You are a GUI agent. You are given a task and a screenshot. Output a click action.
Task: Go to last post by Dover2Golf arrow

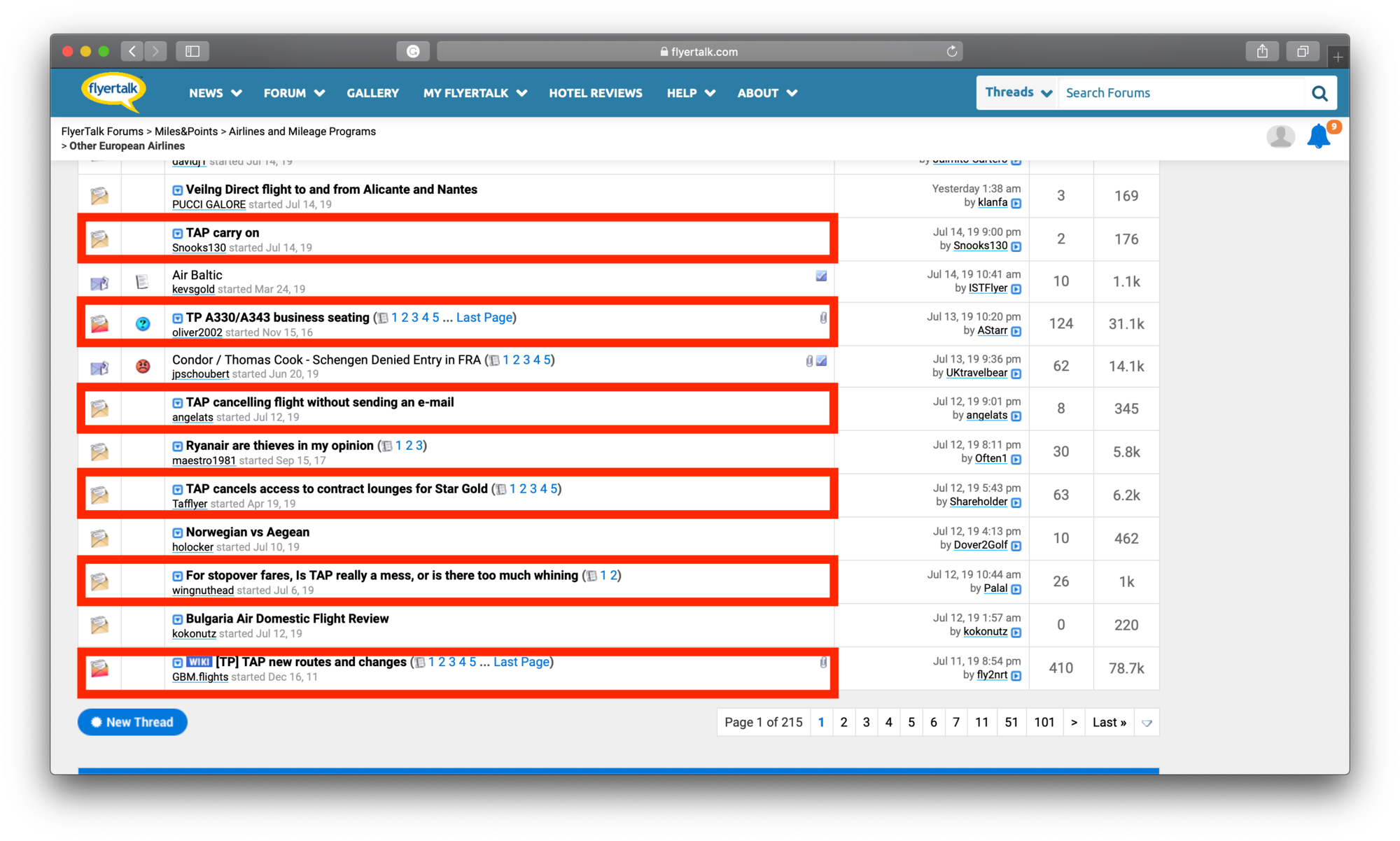click(1016, 546)
